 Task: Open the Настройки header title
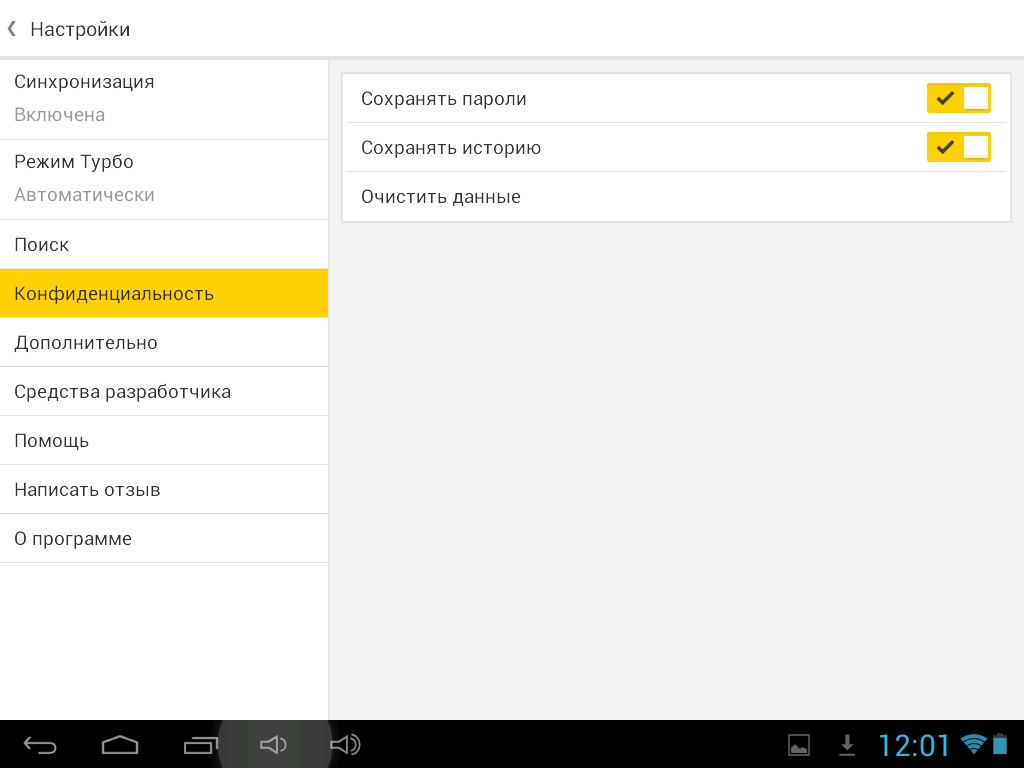80,29
